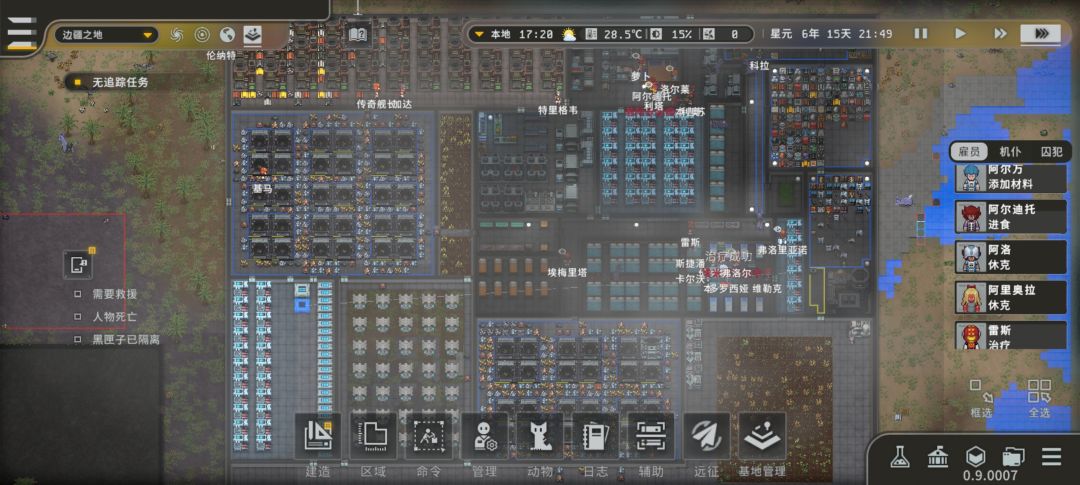Open the stacked-bars main menu at top-left

(21, 32)
